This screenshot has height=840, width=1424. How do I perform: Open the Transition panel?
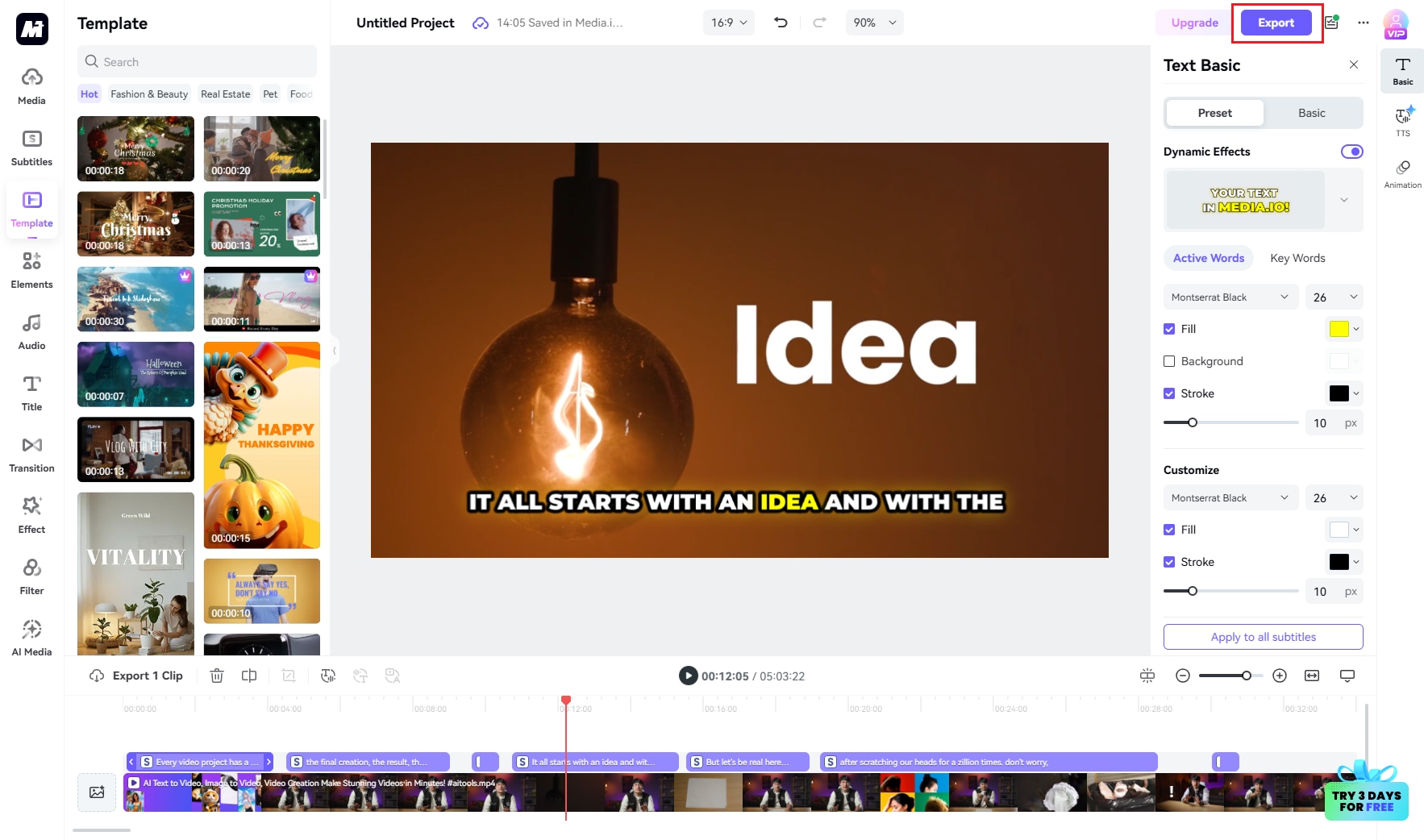(x=31, y=454)
